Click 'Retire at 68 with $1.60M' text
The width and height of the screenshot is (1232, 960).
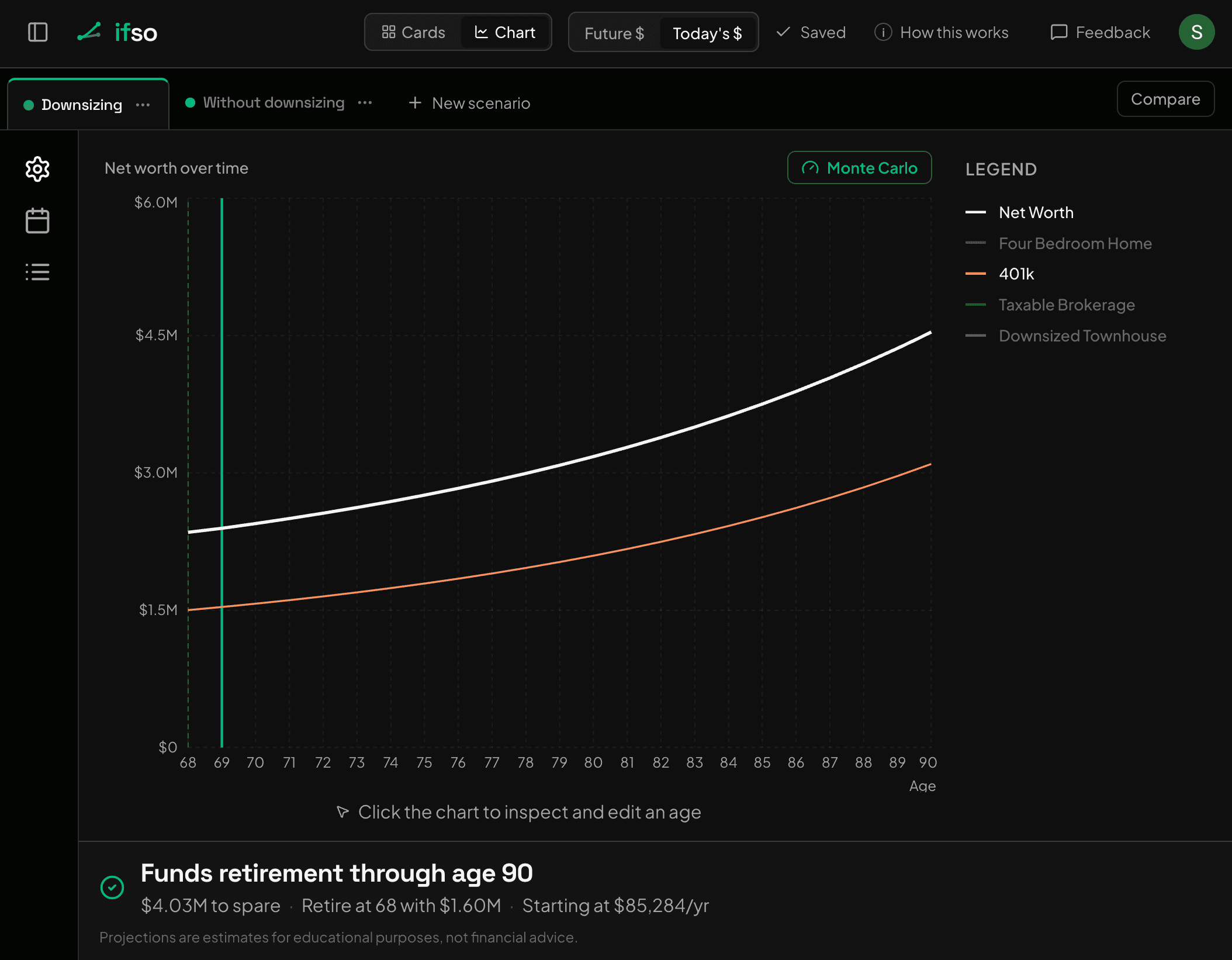coord(401,906)
